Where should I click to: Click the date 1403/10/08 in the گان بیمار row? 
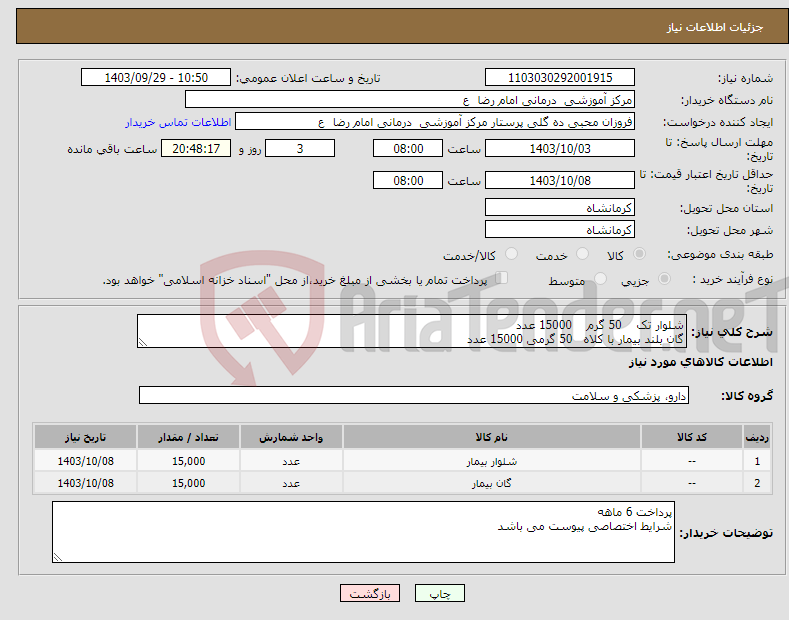point(86,483)
